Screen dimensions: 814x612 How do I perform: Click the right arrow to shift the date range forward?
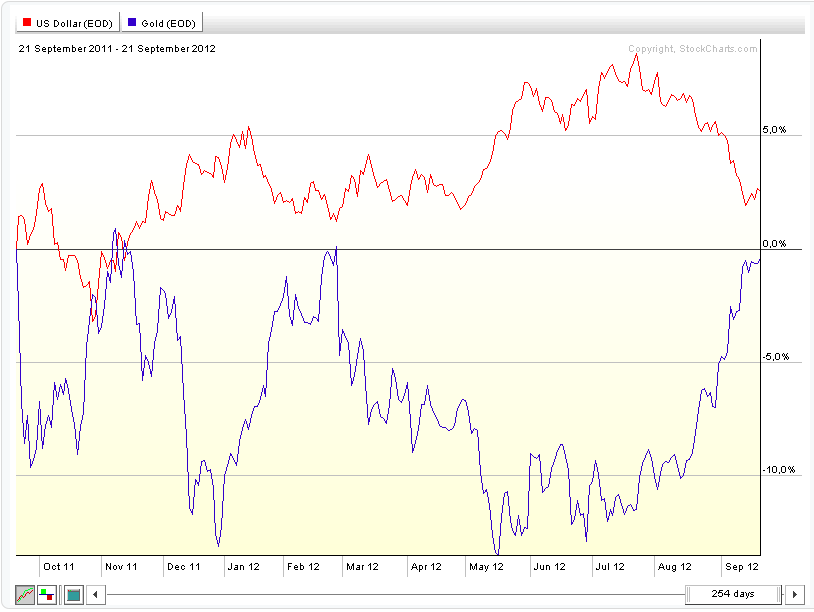coord(794,594)
